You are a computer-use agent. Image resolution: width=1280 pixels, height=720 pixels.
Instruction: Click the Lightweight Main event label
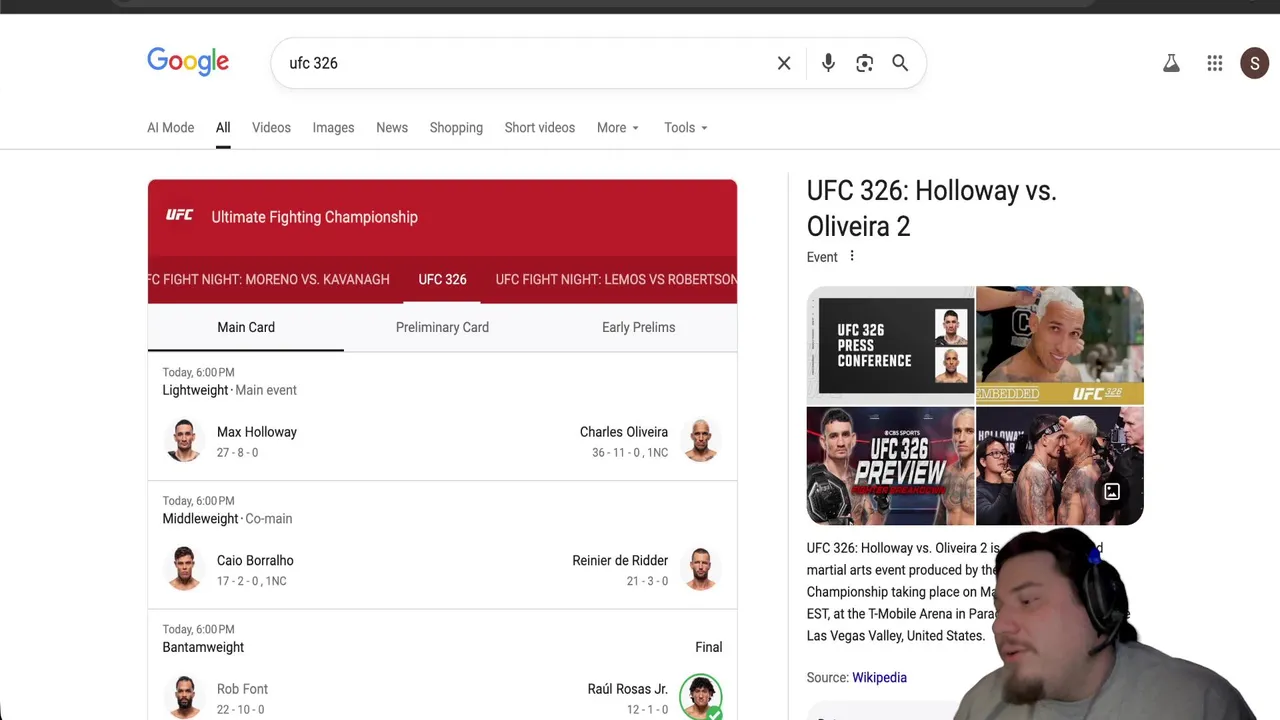(230, 390)
